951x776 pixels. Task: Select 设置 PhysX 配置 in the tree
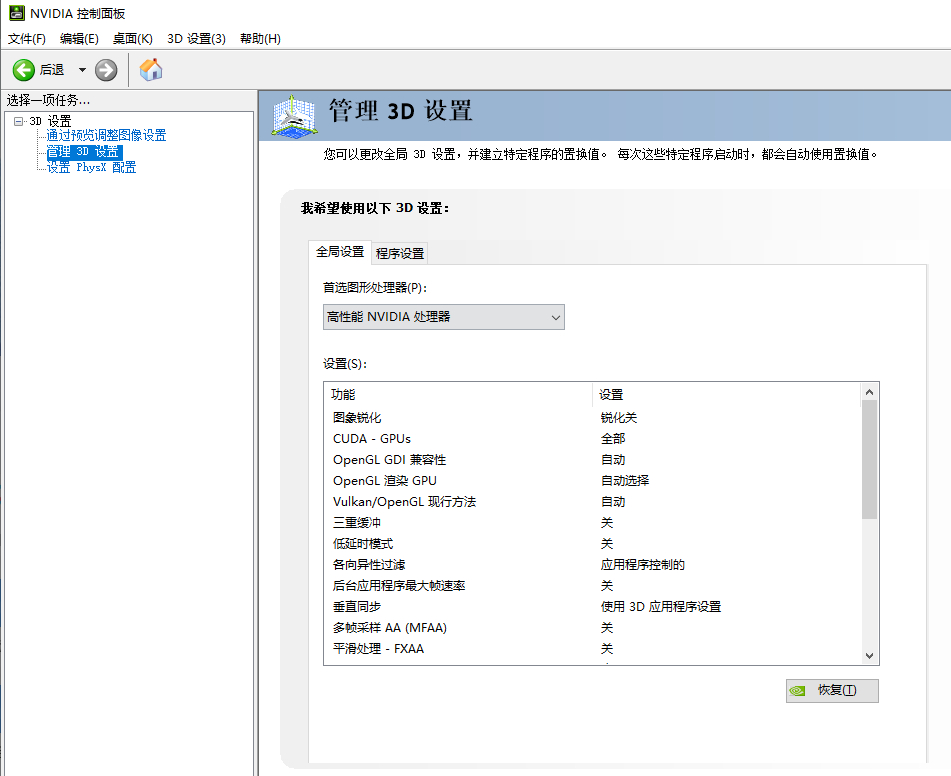coord(92,167)
